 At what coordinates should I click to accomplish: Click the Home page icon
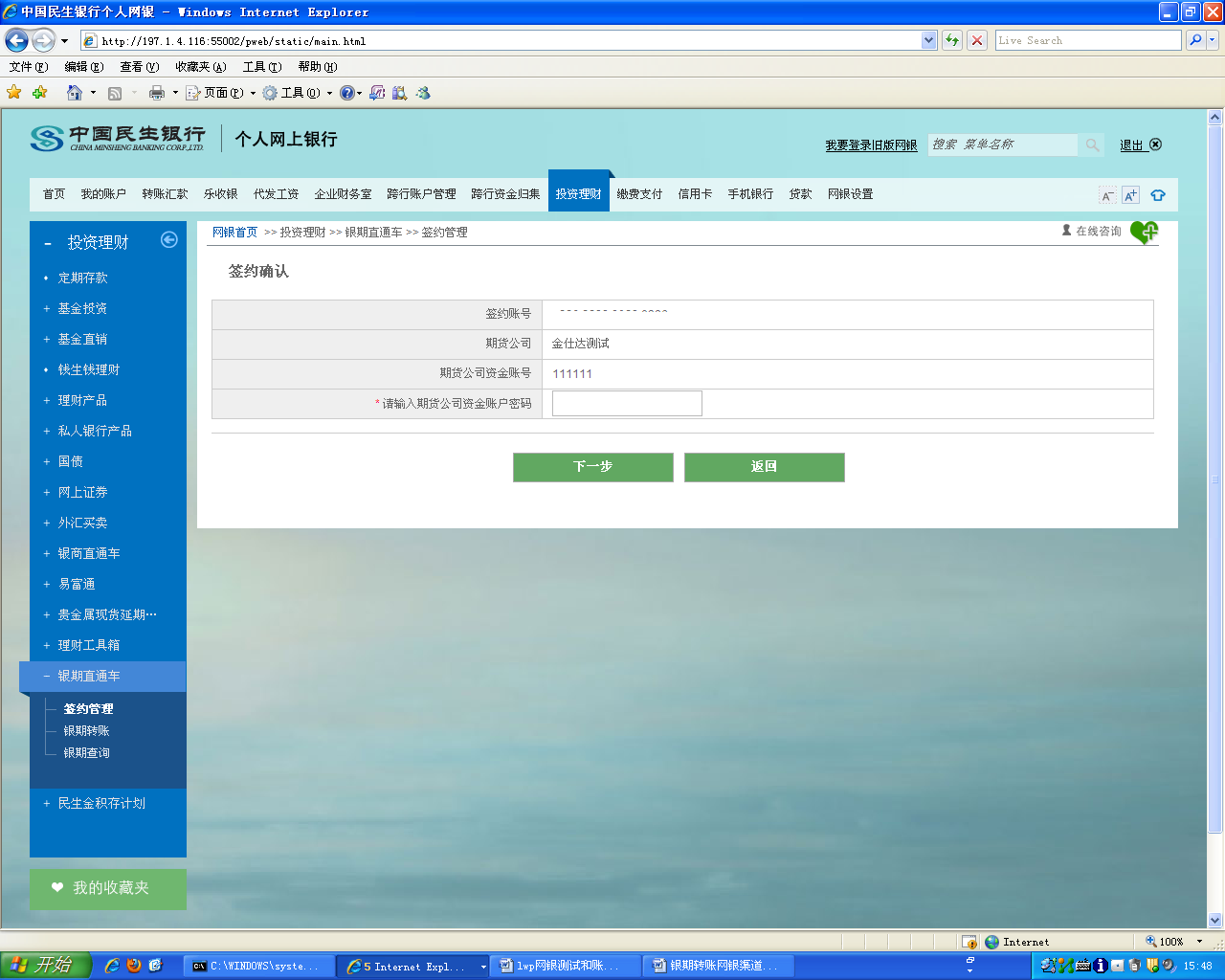75,93
